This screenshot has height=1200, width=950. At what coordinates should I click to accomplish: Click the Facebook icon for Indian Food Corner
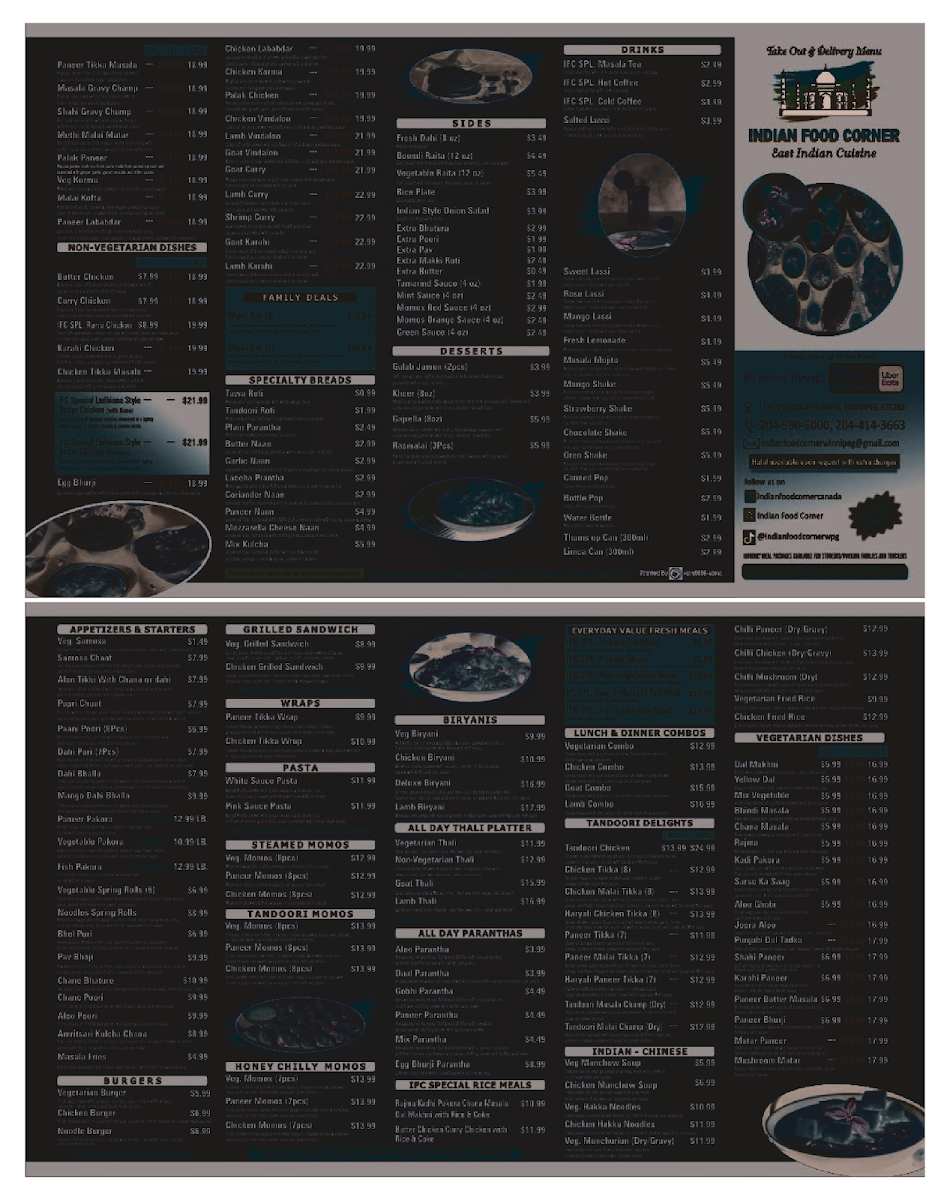coord(749,516)
